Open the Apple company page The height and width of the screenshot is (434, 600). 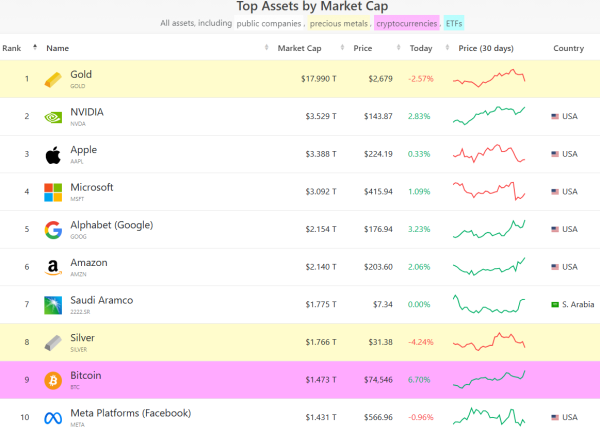[83, 150]
